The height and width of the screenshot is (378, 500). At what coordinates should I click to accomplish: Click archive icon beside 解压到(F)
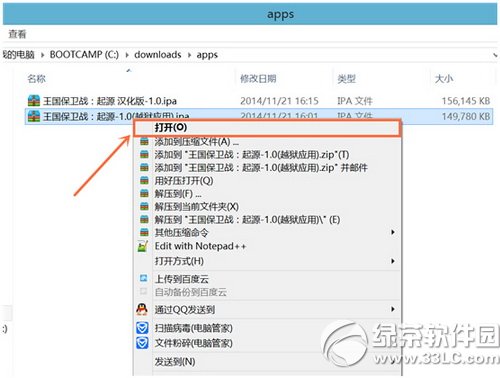[x=144, y=193]
